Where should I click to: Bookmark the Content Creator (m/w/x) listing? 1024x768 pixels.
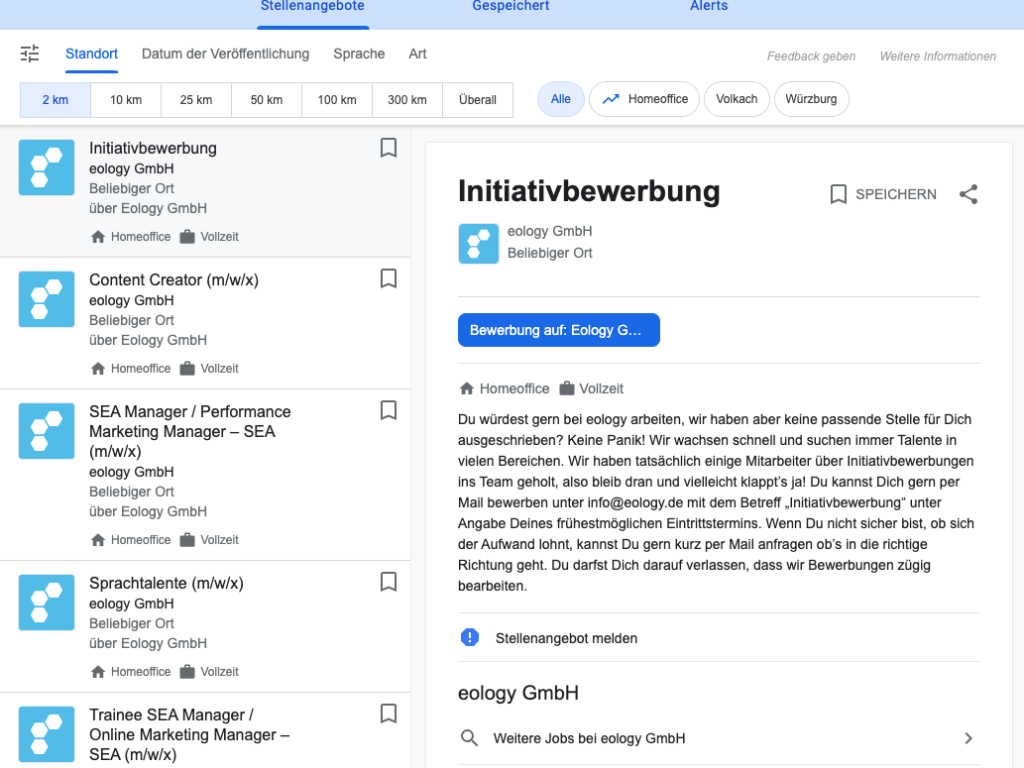pos(389,279)
